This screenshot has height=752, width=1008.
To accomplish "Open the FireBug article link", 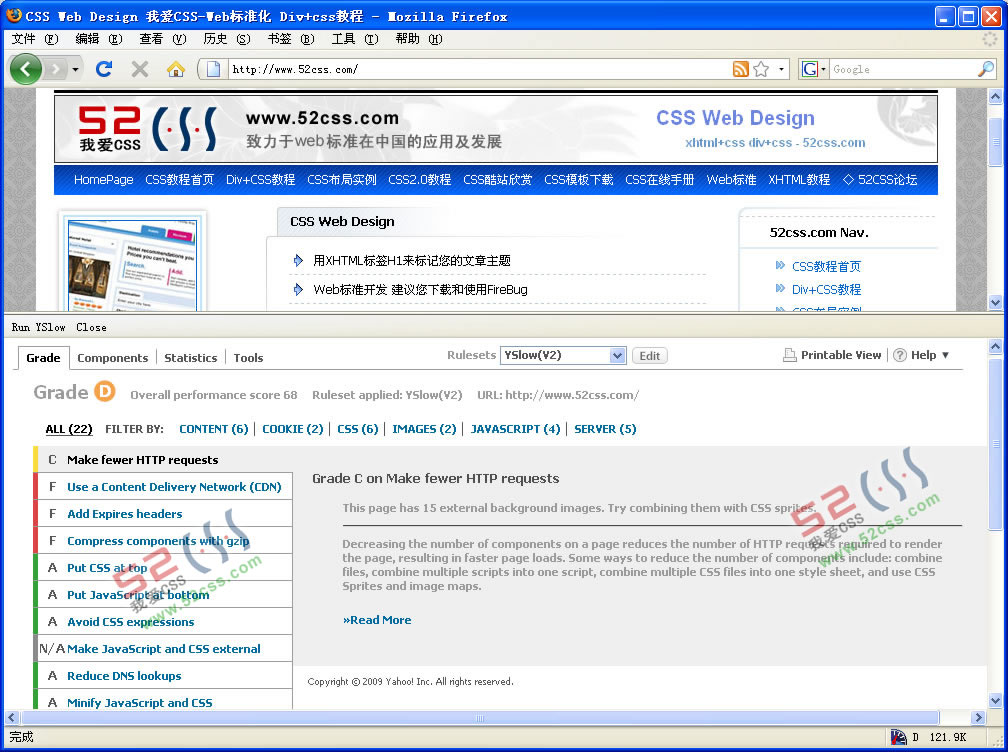I will tap(420, 289).
